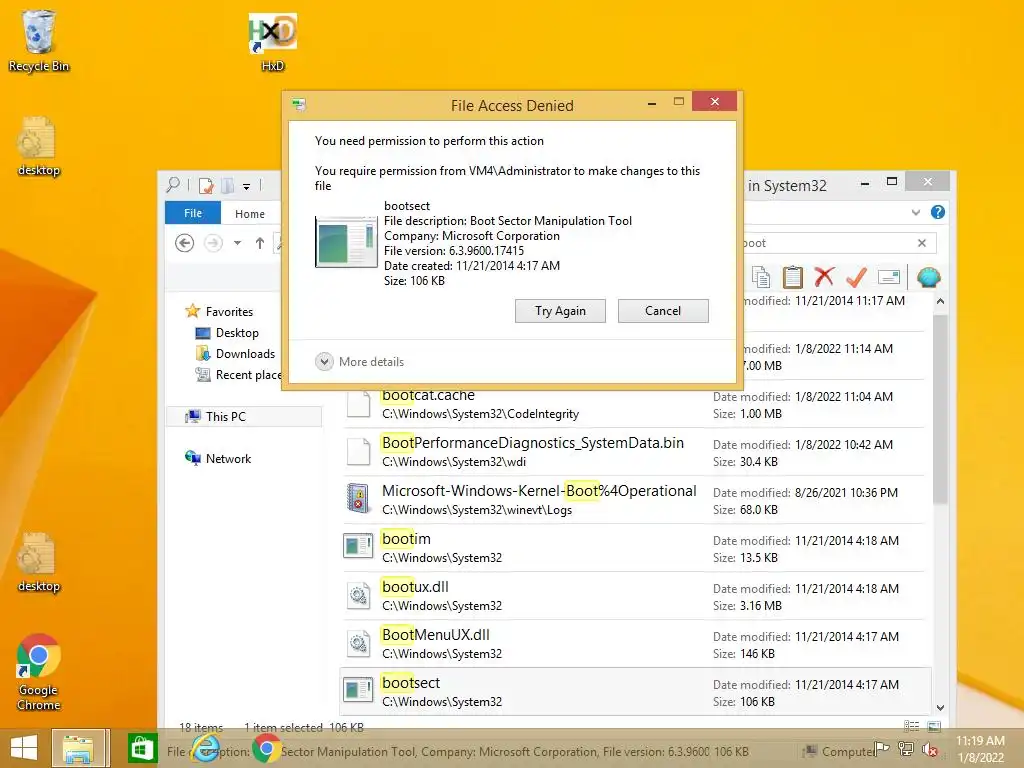1024x768 pixels.
Task: Launch Google Chrome from the desktop
Action: click(x=39, y=673)
